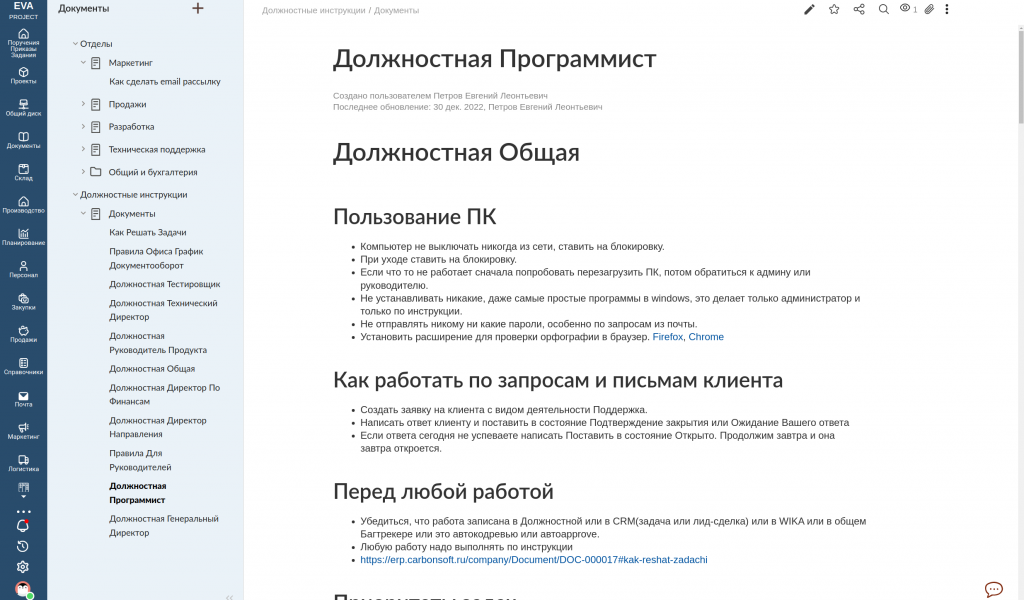Collapse the Маркетинг tree node
Viewport: 1024px width, 600px height.
[x=83, y=63]
